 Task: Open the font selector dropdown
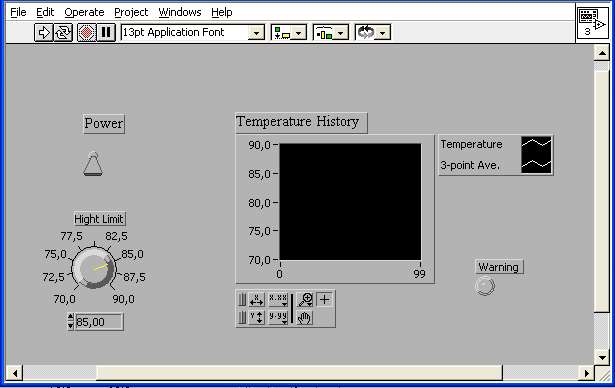click(x=256, y=33)
